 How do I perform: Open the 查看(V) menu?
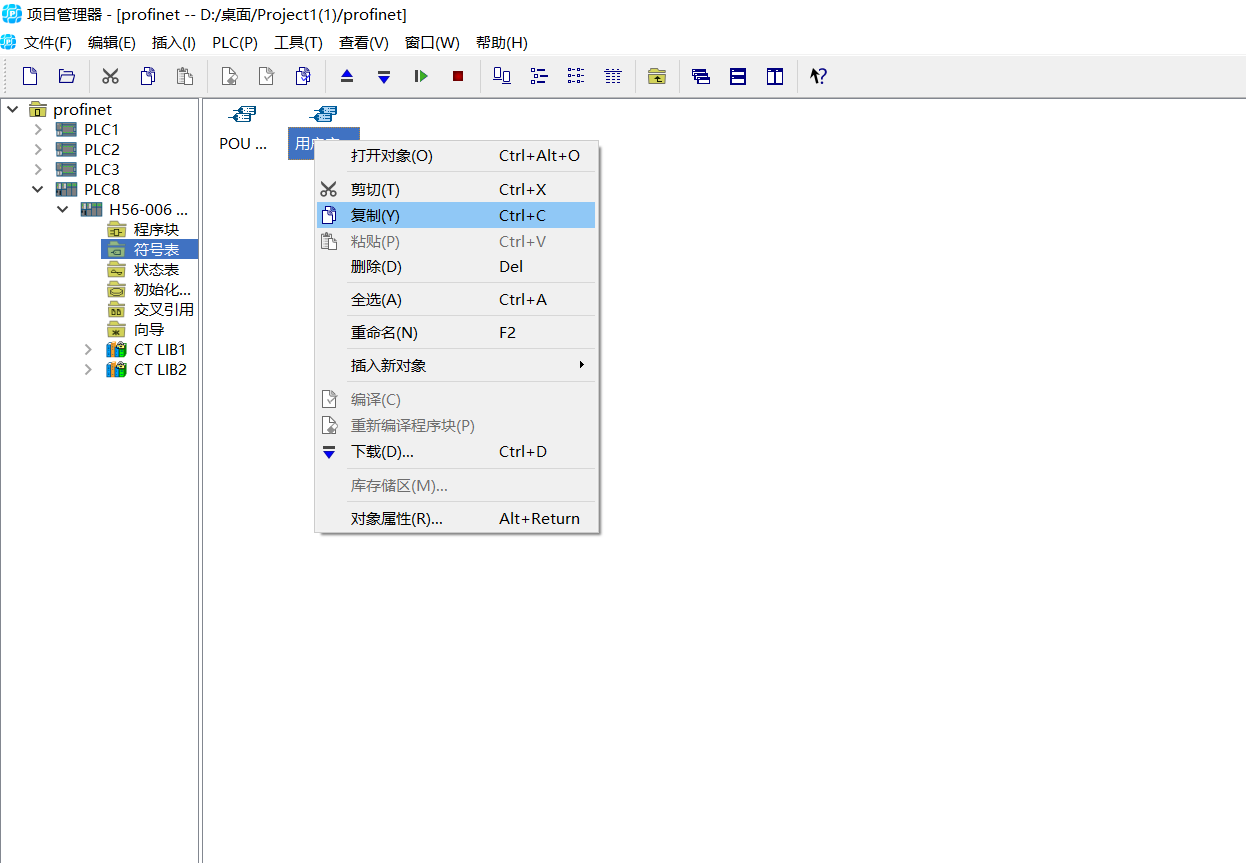364,42
